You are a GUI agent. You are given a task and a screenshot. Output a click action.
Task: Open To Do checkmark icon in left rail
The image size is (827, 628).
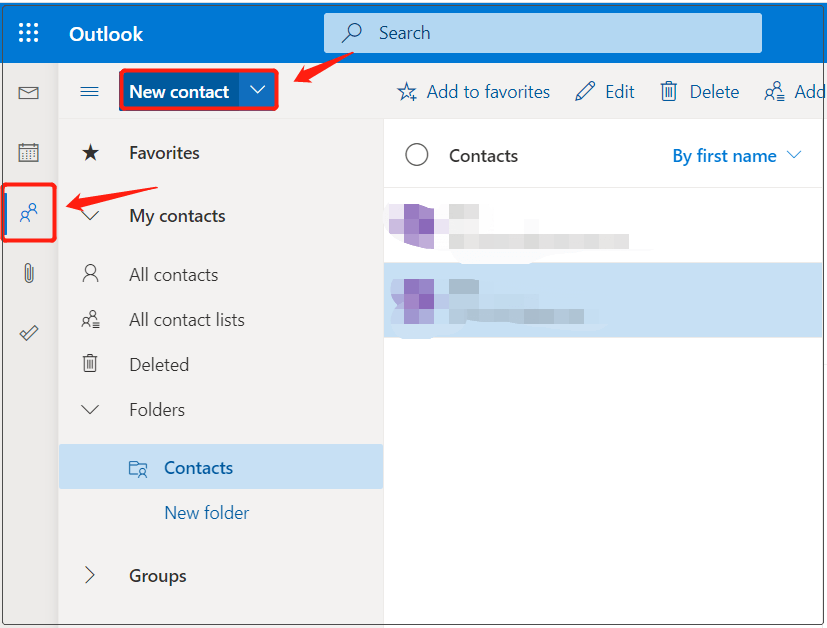click(x=28, y=333)
